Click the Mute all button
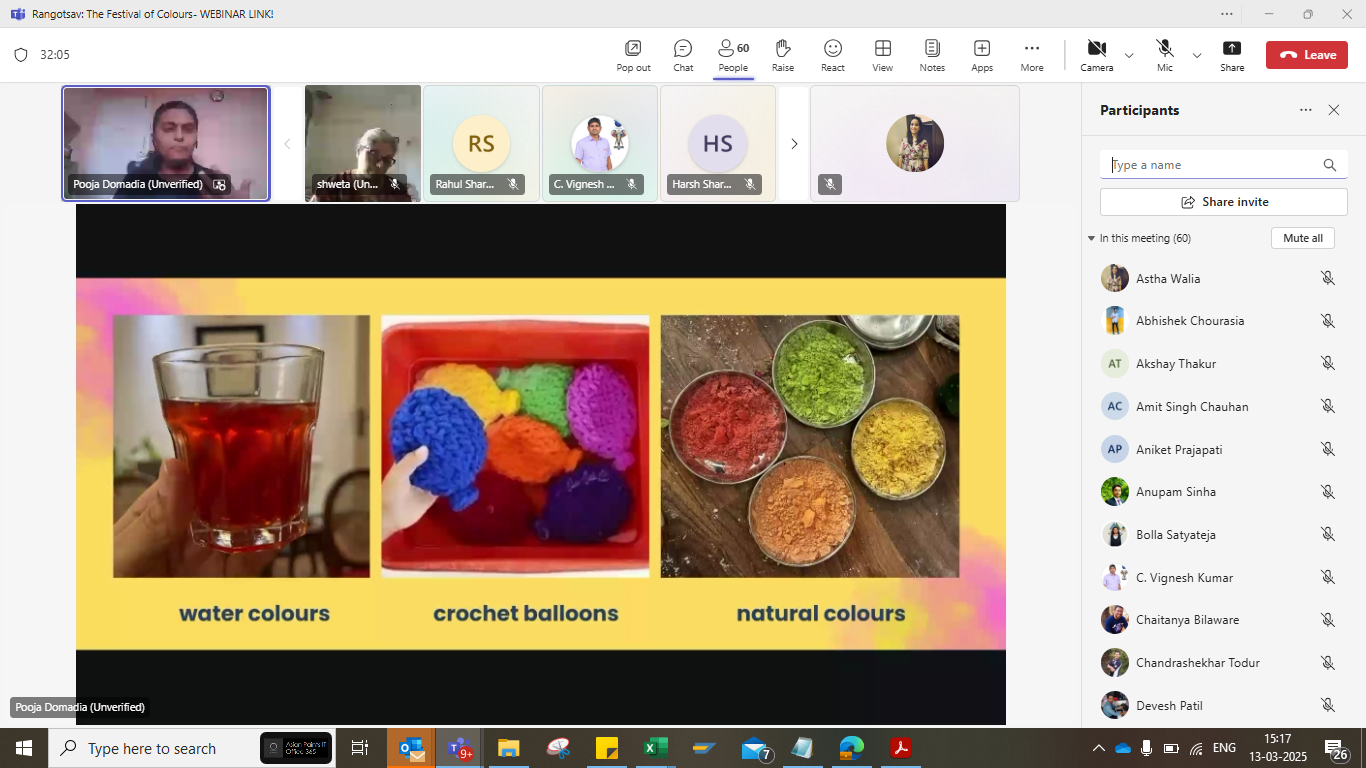Image resolution: width=1366 pixels, height=768 pixels. coord(1302,238)
